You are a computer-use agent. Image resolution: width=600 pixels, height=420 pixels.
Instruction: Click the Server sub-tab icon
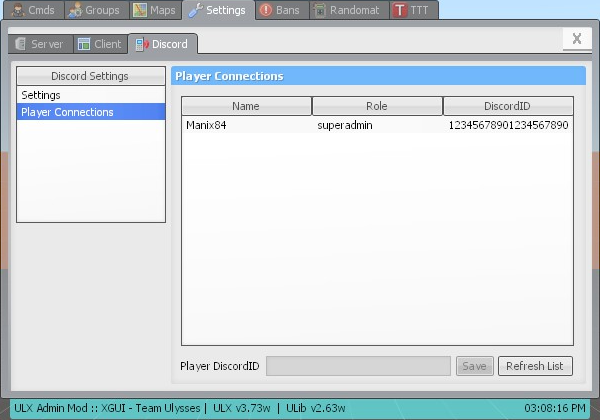click(x=20, y=44)
